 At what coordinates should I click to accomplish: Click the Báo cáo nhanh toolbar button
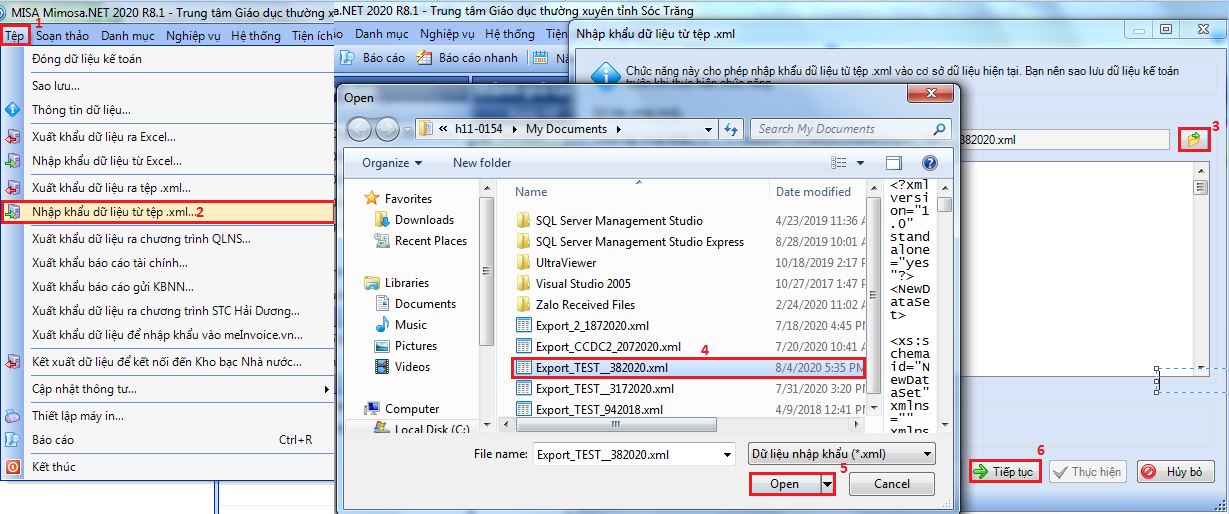[467, 58]
